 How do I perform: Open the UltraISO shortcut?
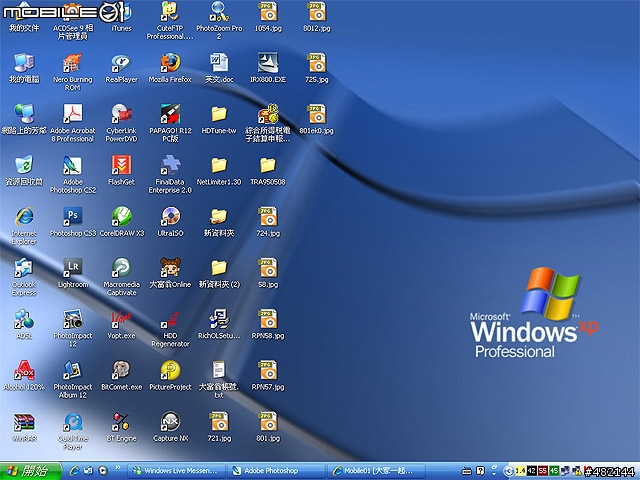170,222
